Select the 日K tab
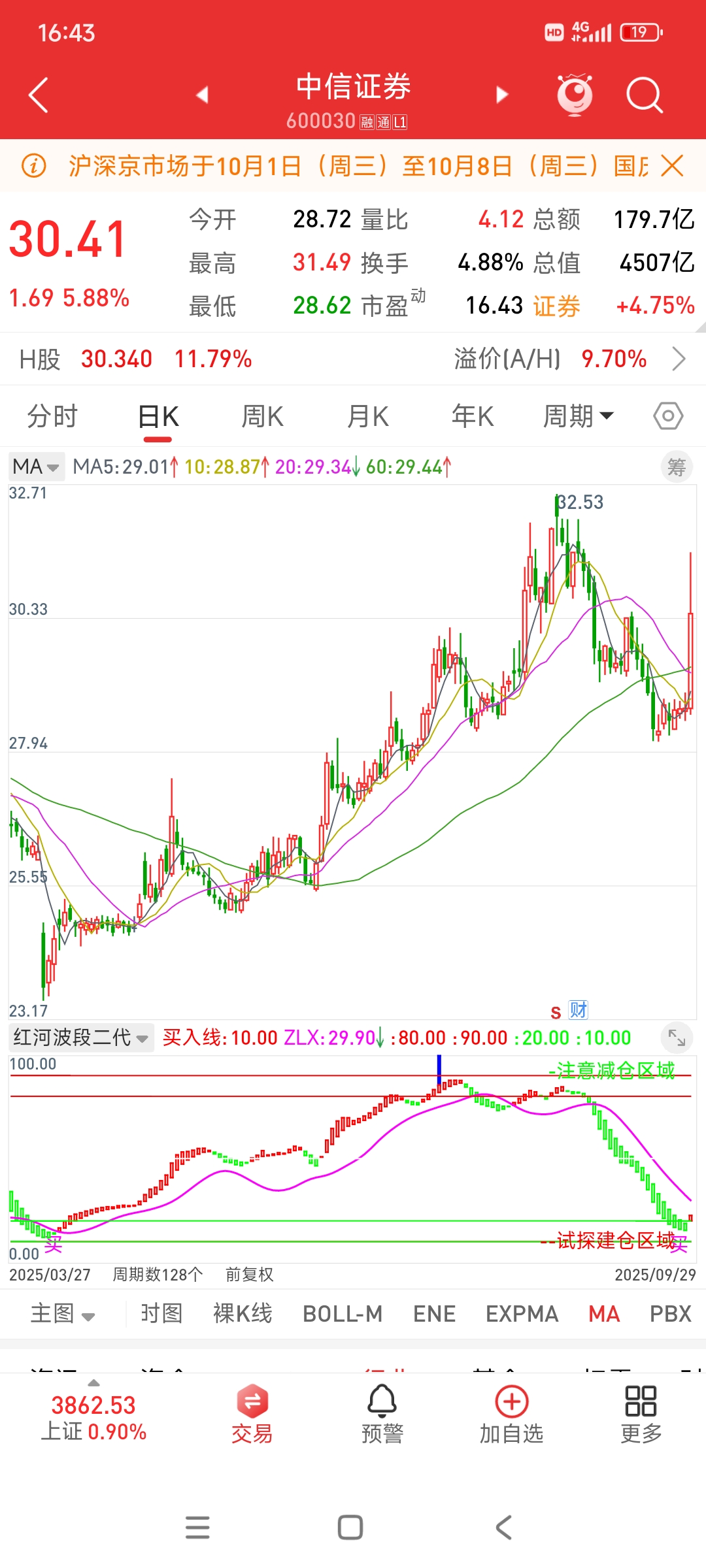Image resolution: width=706 pixels, height=1568 pixels. (158, 417)
